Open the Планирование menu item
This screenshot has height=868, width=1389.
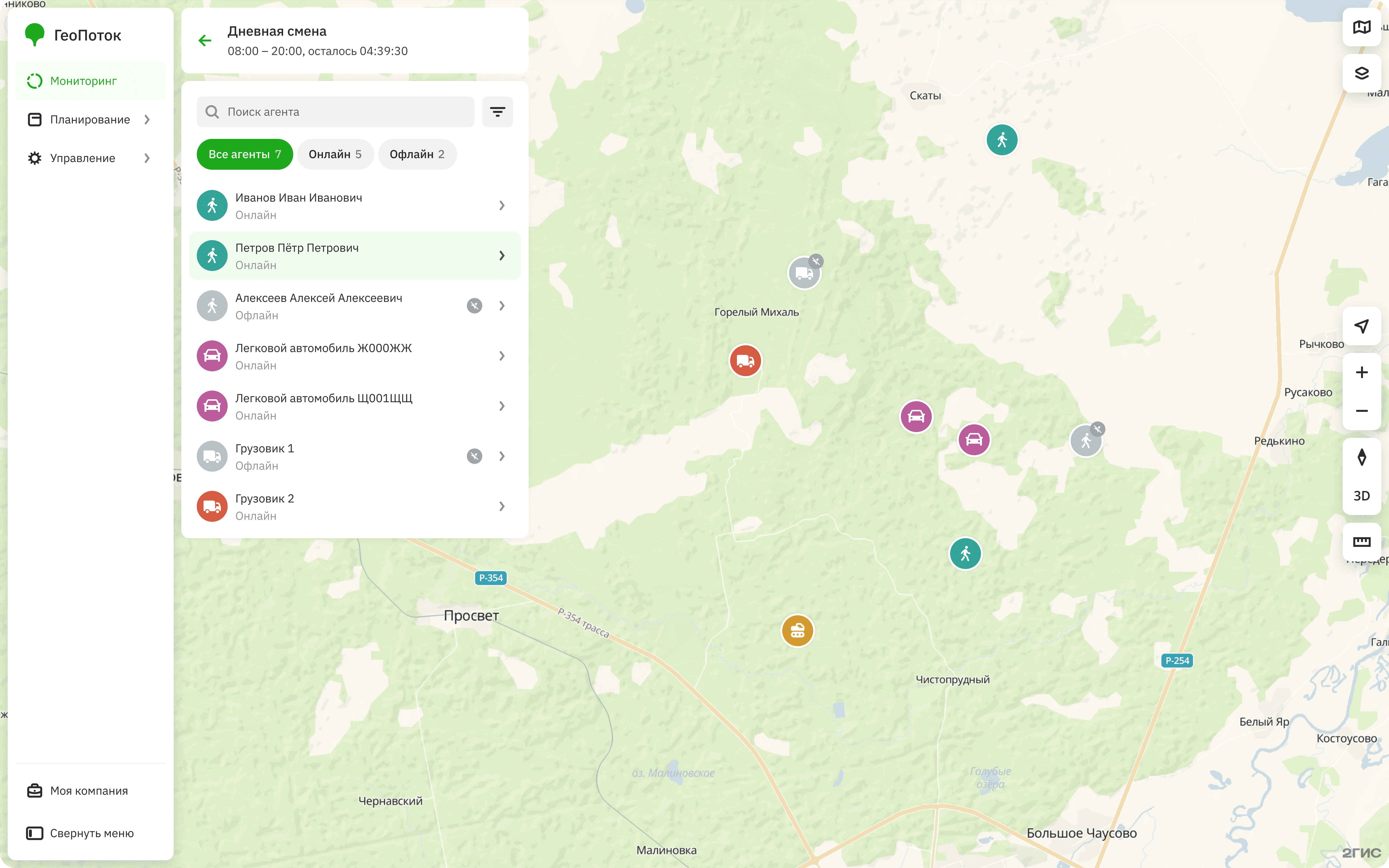[91, 119]
